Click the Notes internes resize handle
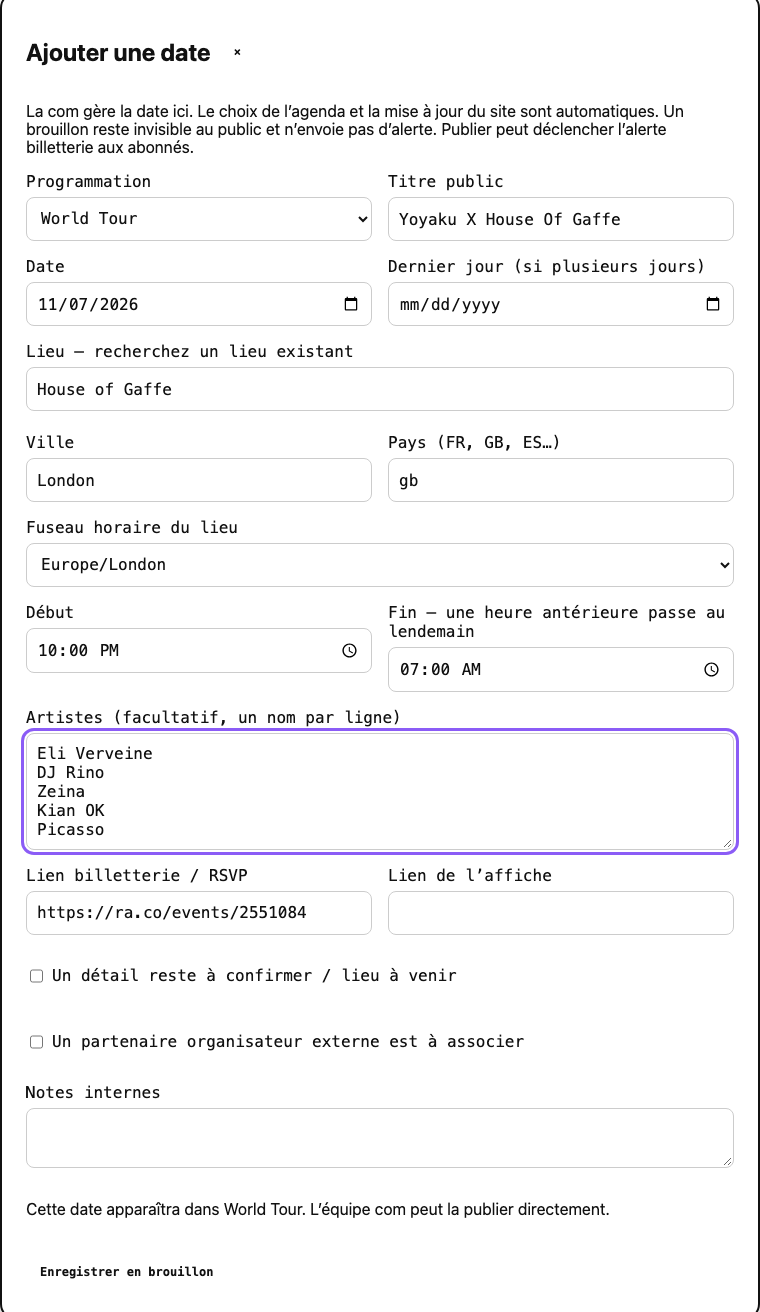The width and height of the screenshot is (760, 1312). [727, 1161]
